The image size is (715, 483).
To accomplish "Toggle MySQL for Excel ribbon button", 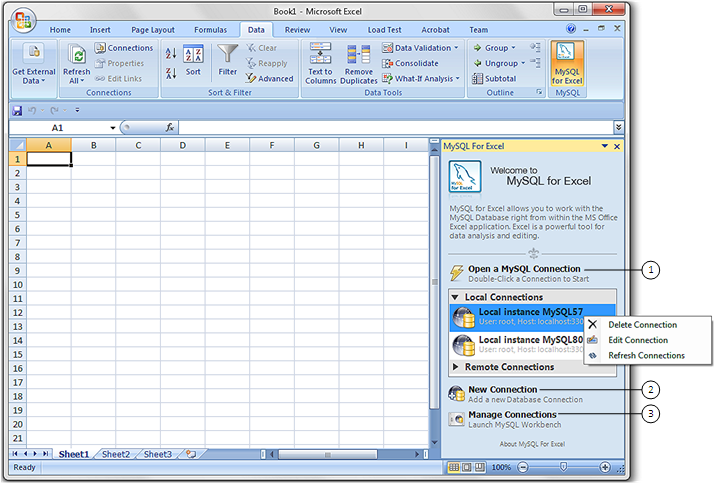I will (567, 63).
